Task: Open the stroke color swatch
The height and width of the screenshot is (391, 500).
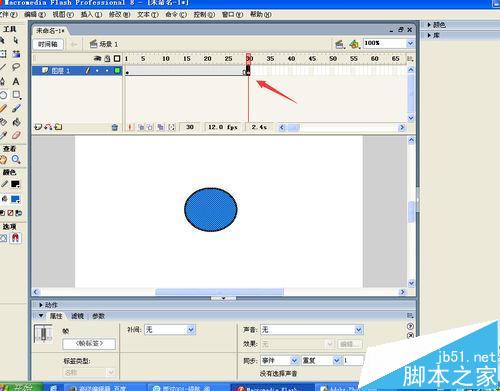Action: pyautogui.click(x=15, y=184)
